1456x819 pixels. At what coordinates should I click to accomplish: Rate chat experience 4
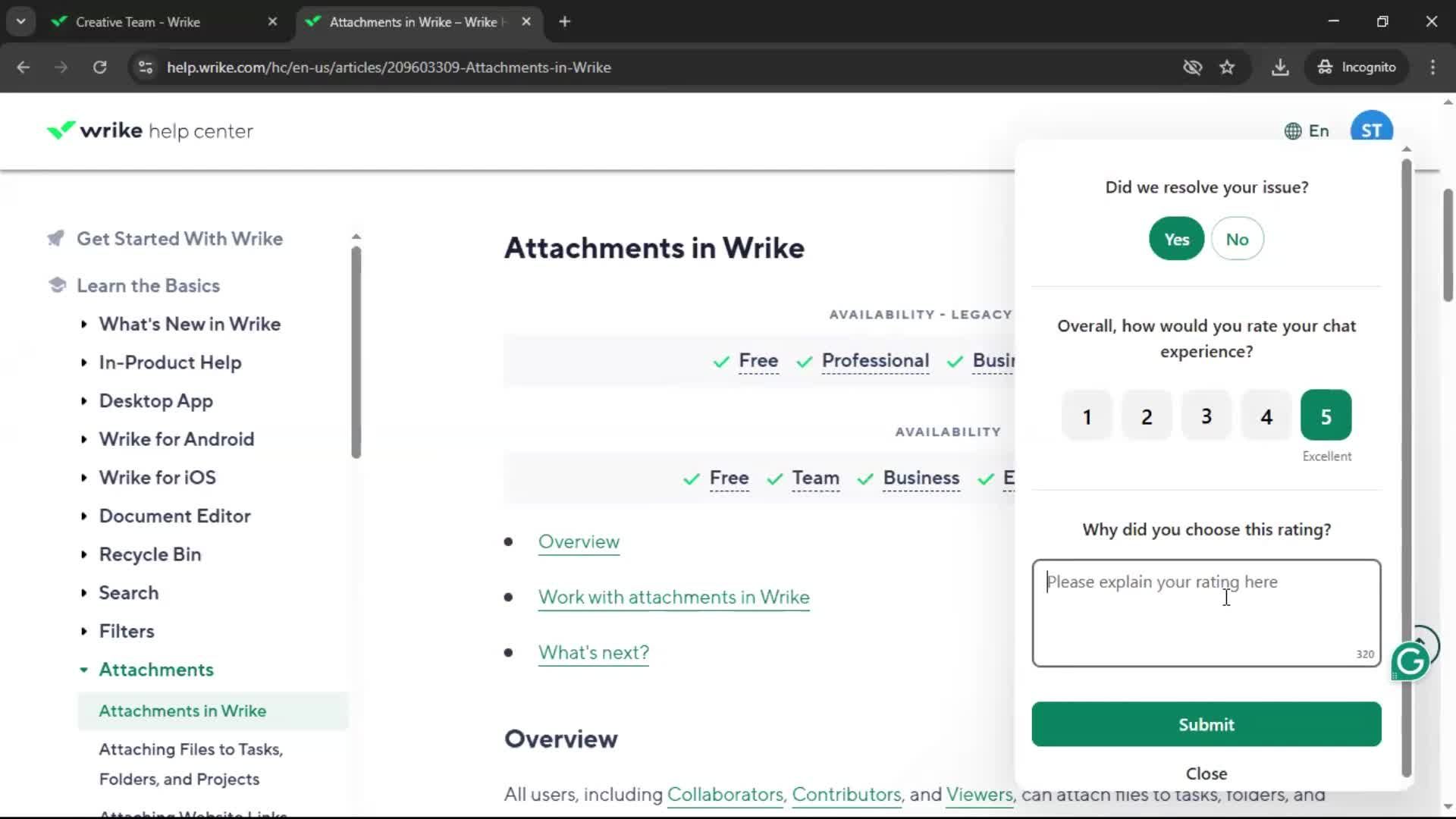click(1266, 416)
